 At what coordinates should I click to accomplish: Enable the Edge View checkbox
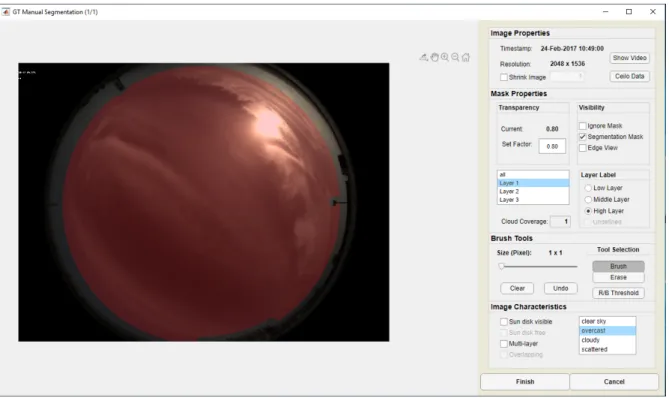click(583, 148)
